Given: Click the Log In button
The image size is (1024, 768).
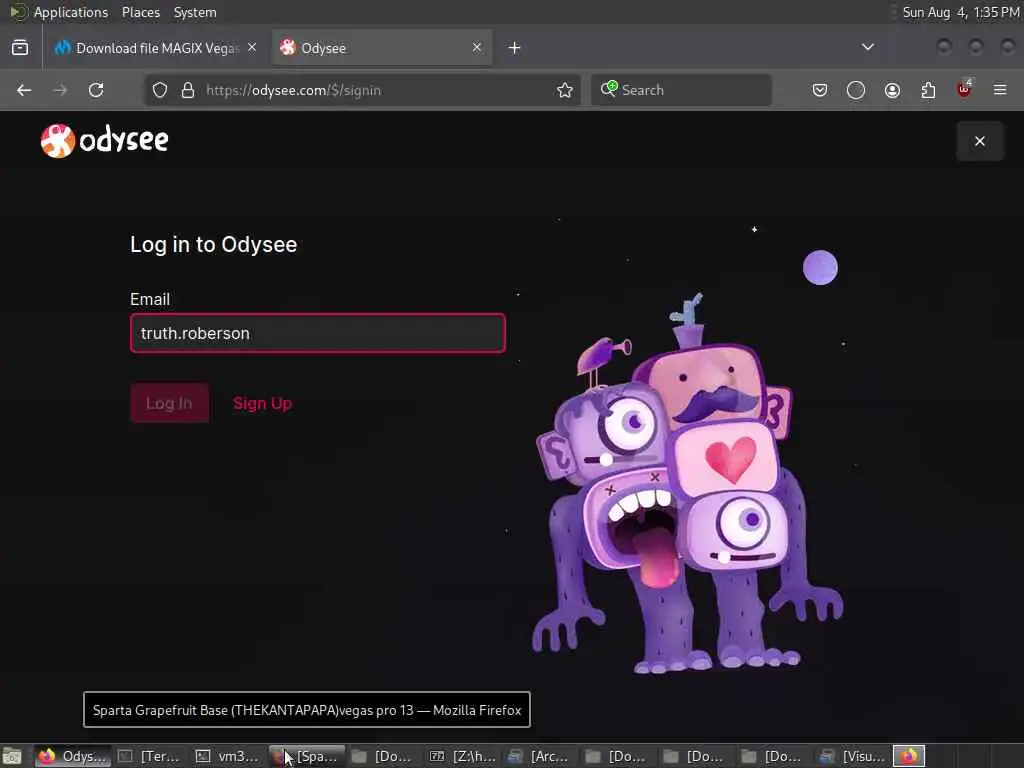Looking at the screenshot, I should coord(169,403).
